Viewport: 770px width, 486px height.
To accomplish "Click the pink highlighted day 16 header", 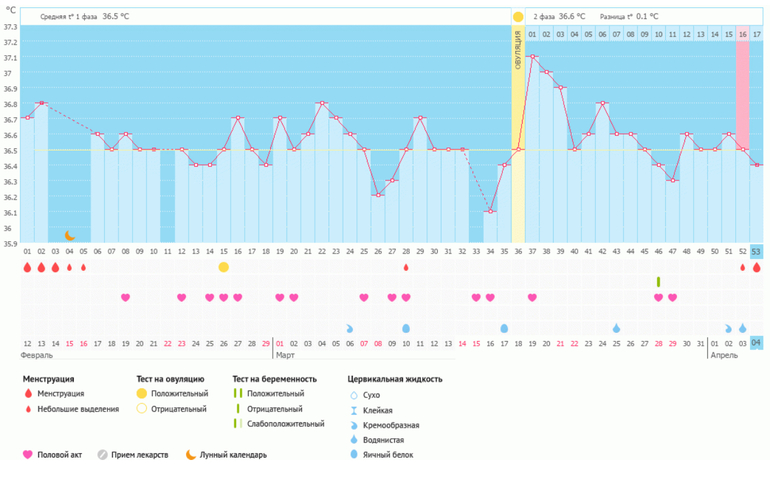I will pyautogui.click(x=742, y=34).
